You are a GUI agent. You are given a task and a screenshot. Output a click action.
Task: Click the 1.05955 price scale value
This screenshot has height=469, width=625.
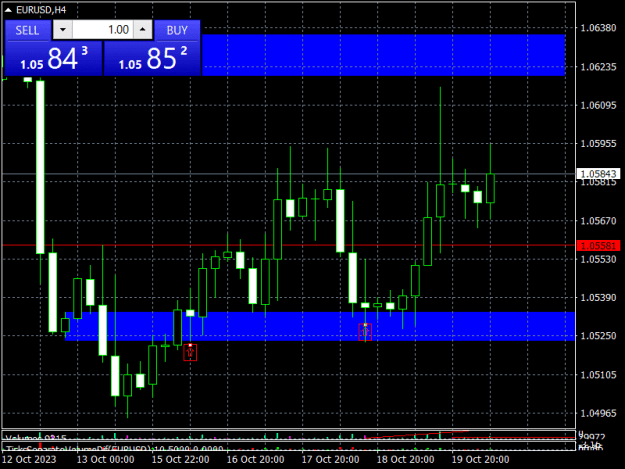(x=598, y=143)
